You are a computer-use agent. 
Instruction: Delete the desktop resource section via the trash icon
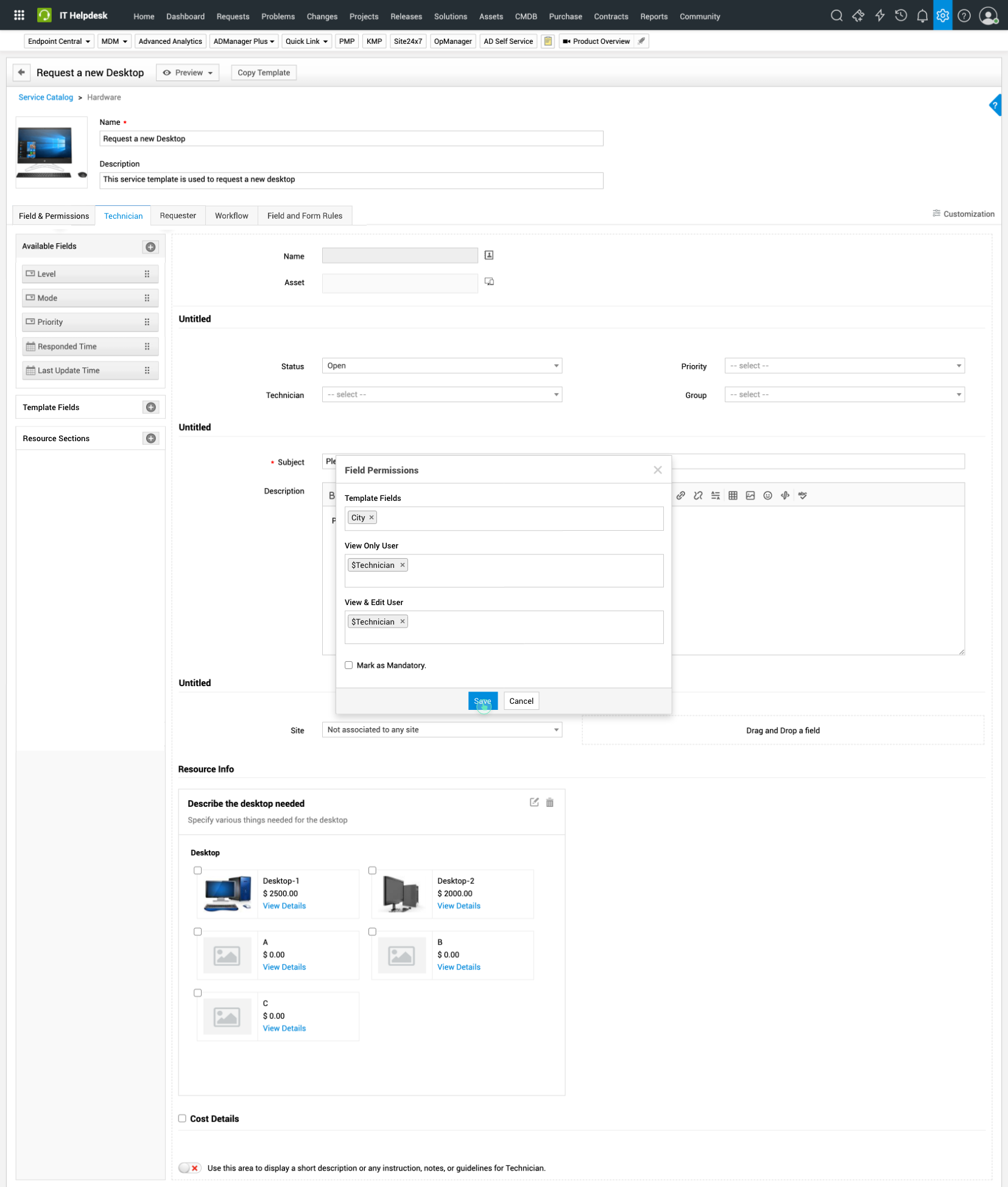pos(550,803)
